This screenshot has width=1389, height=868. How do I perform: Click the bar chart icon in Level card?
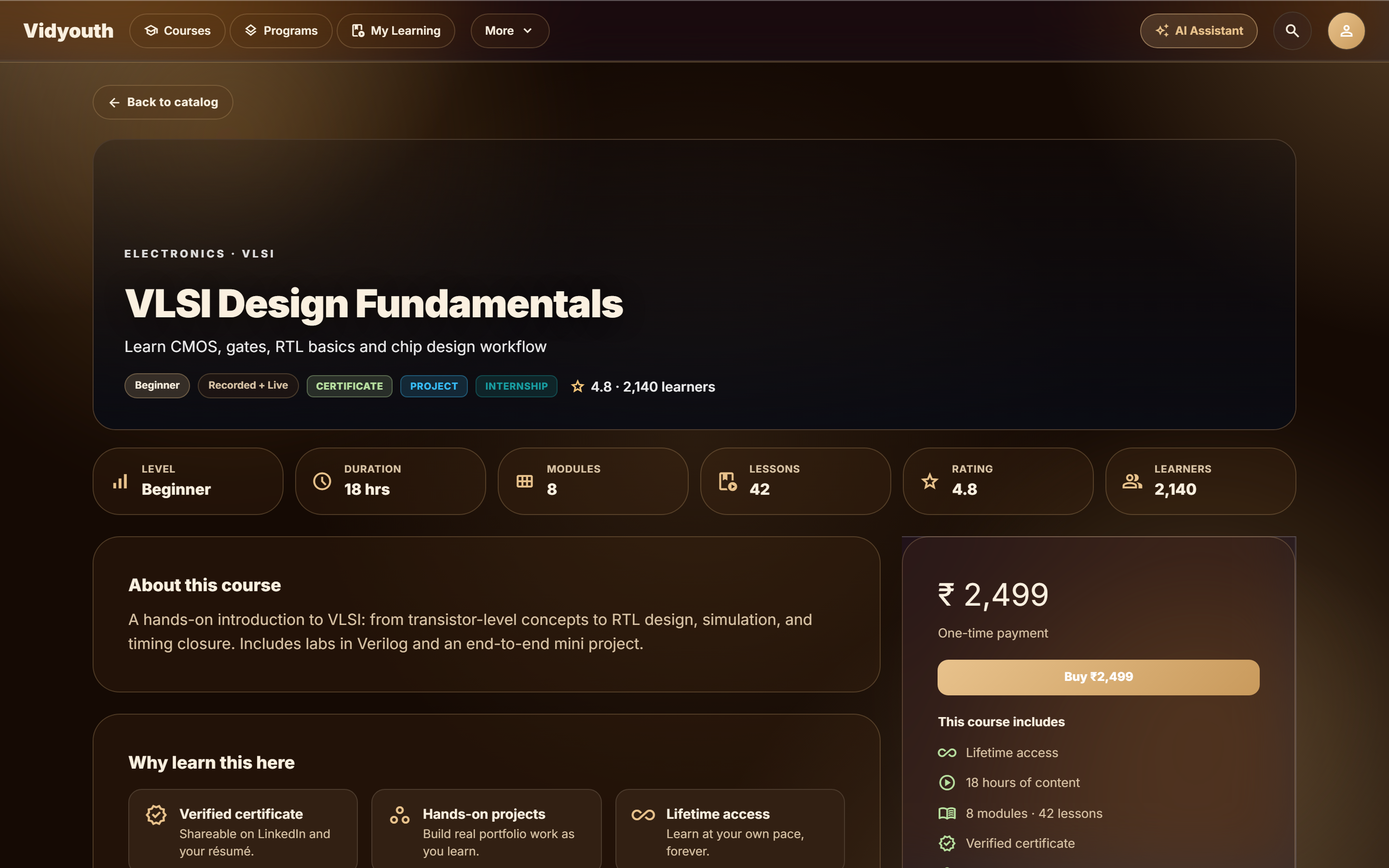120,481
